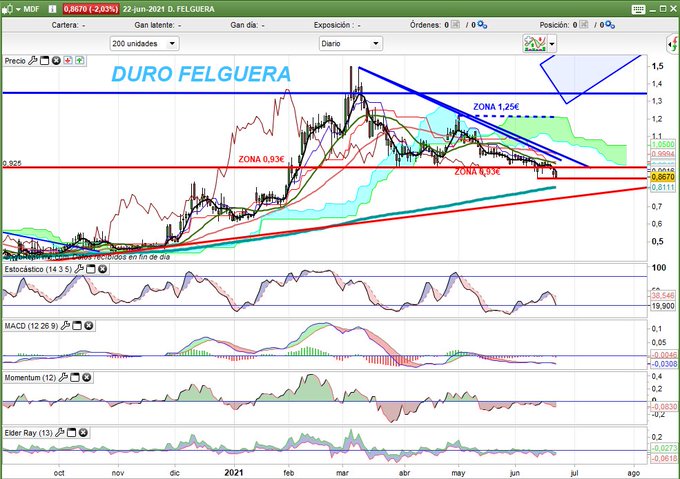Screen dimensions: 680x479
Task: Click the Gan día field in status bar
Action: pos(247,25)
